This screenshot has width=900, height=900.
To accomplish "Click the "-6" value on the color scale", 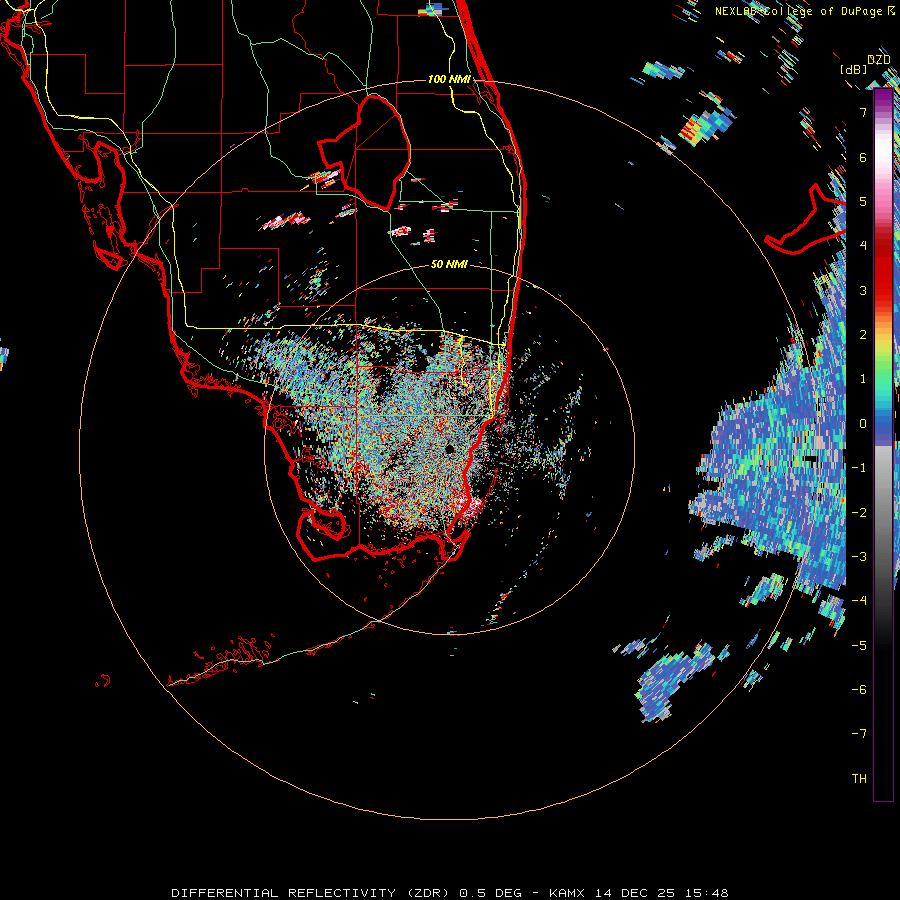I will coord(859,690).
